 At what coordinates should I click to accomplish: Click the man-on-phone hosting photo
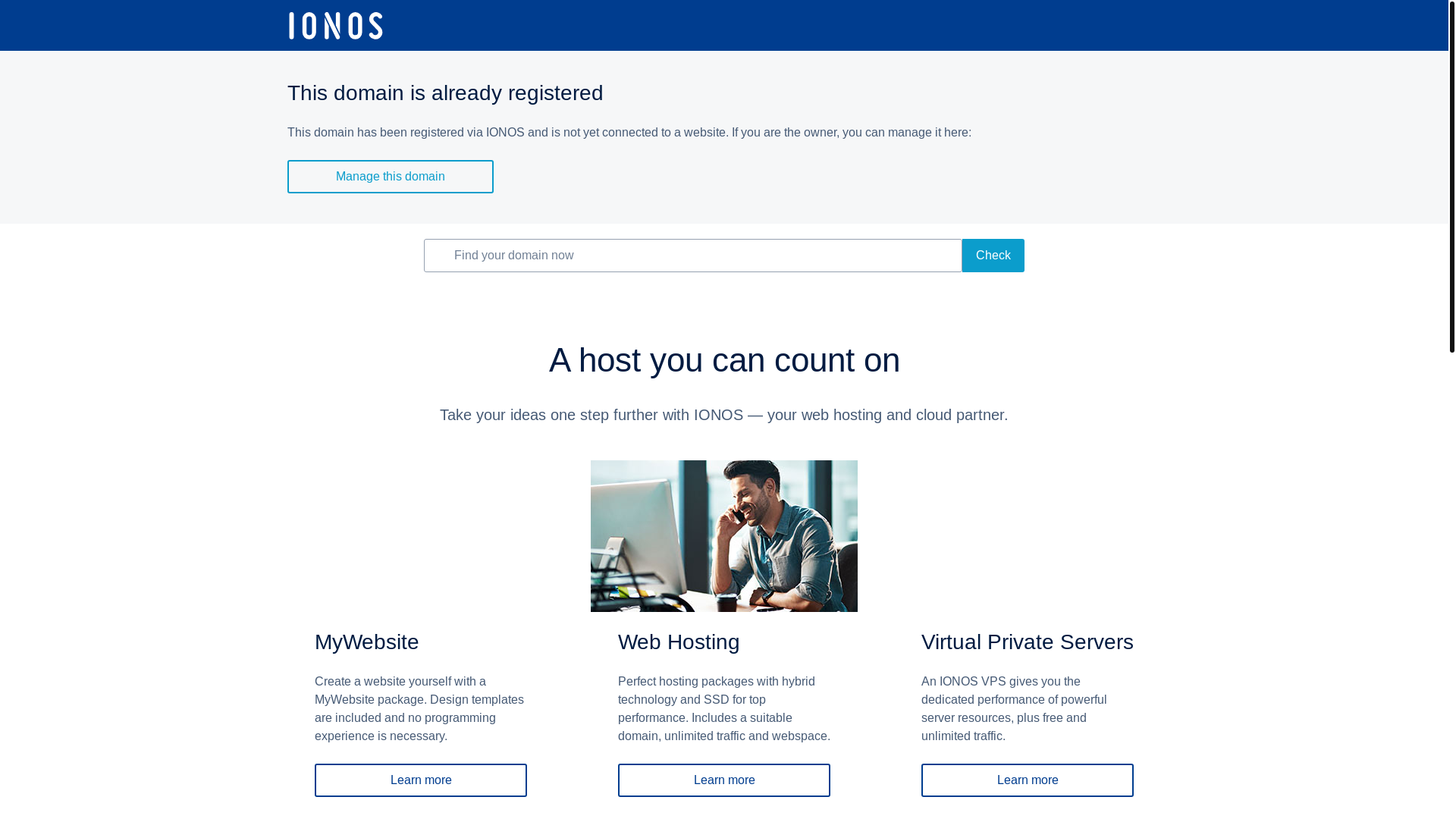coord(724,536)
